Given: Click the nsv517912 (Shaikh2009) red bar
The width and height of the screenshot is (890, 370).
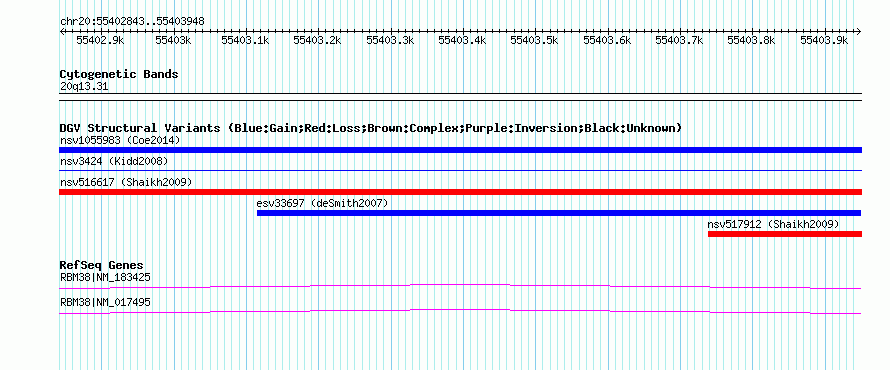Looking at the screenshot, I should 785,234.
